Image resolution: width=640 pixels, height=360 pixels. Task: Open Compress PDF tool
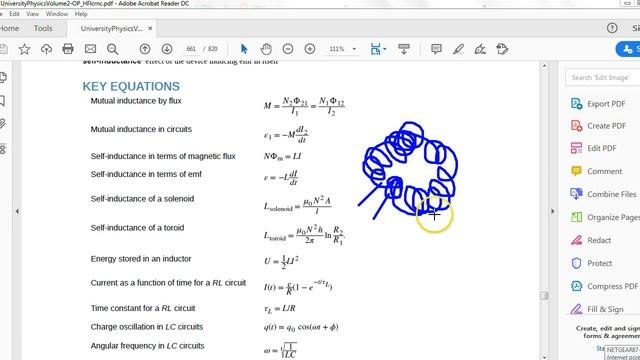[604, 286]
